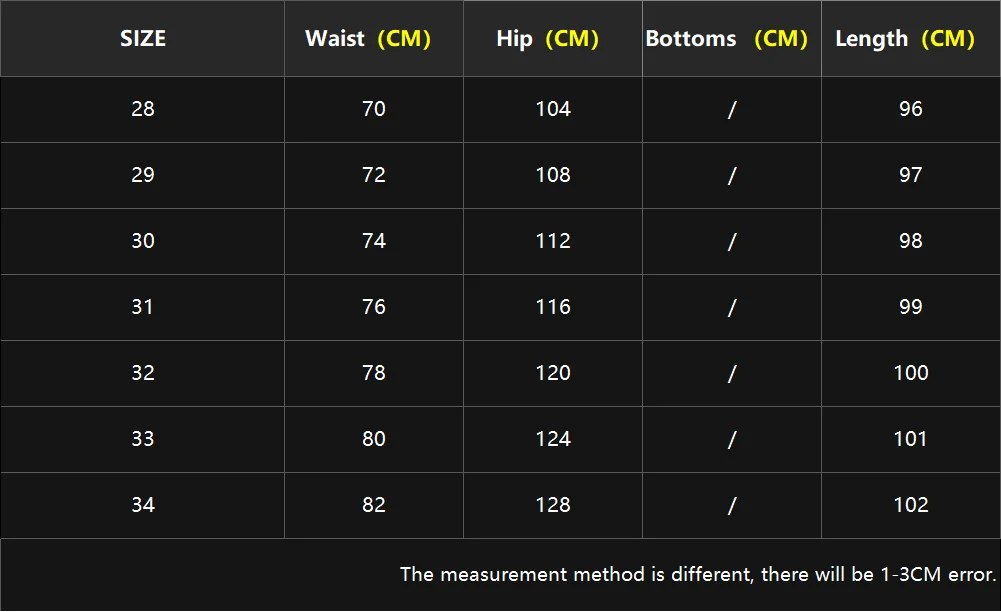
Task: Select the size 34 row label
Action: point(143,505)
